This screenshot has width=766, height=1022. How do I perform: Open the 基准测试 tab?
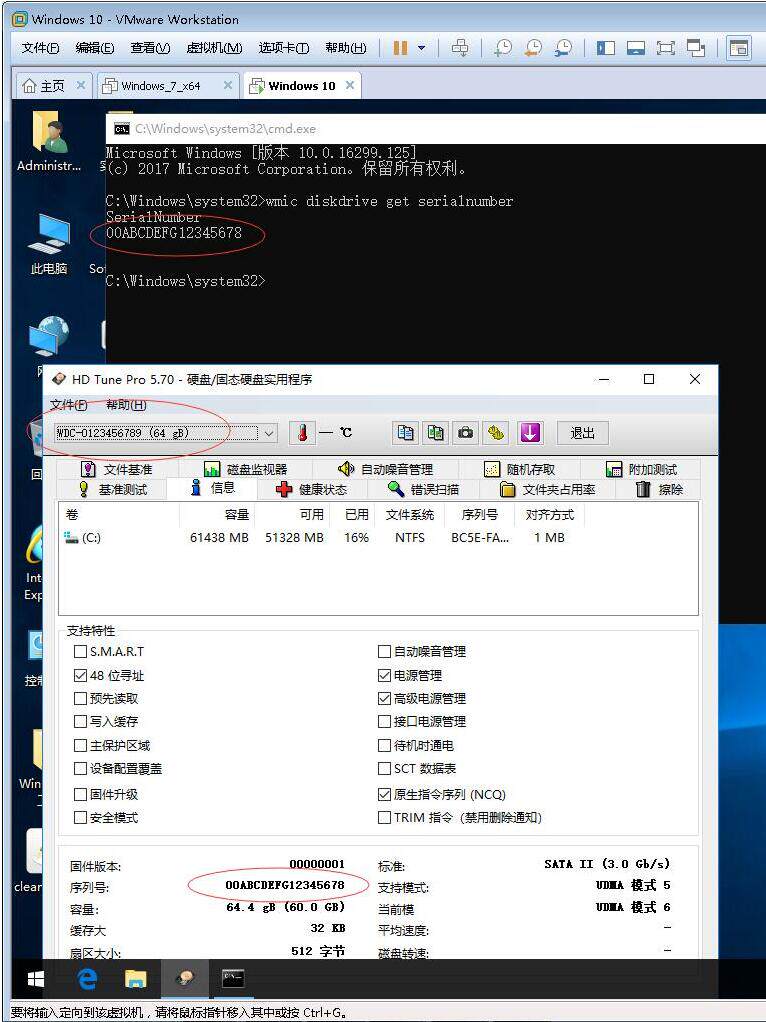click(x=112, y=489)
